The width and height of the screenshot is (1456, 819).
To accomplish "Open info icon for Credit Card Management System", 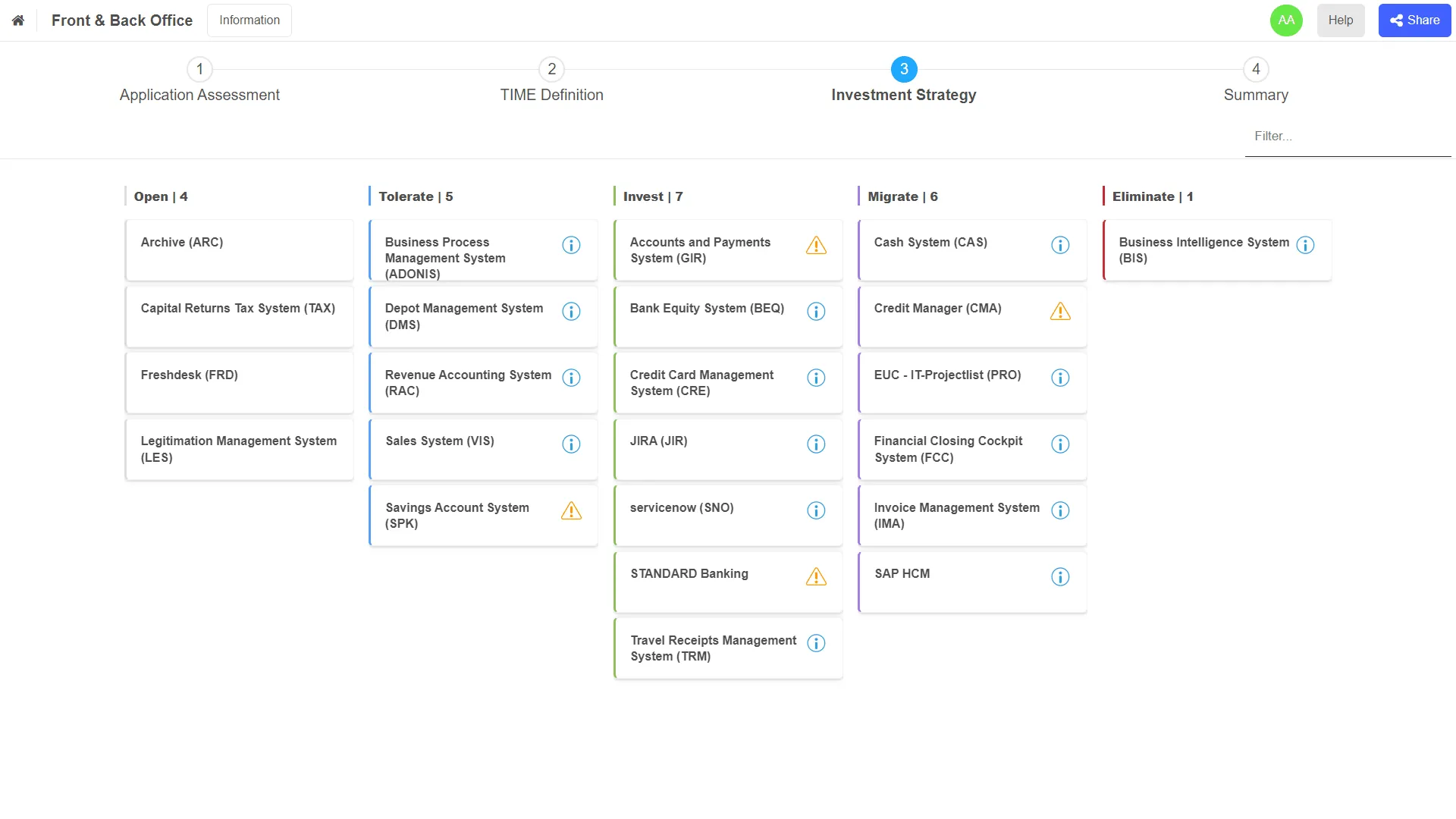I will [816, 378].
